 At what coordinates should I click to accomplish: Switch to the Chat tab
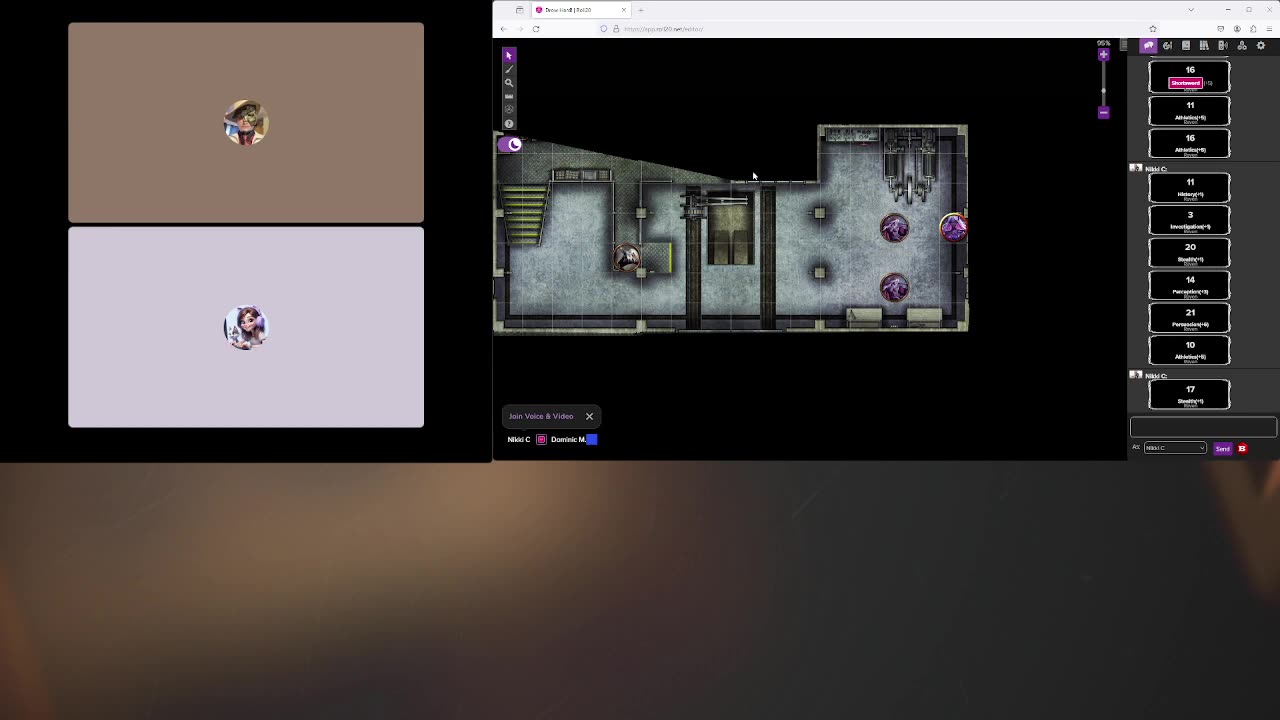click(1148, 45)
